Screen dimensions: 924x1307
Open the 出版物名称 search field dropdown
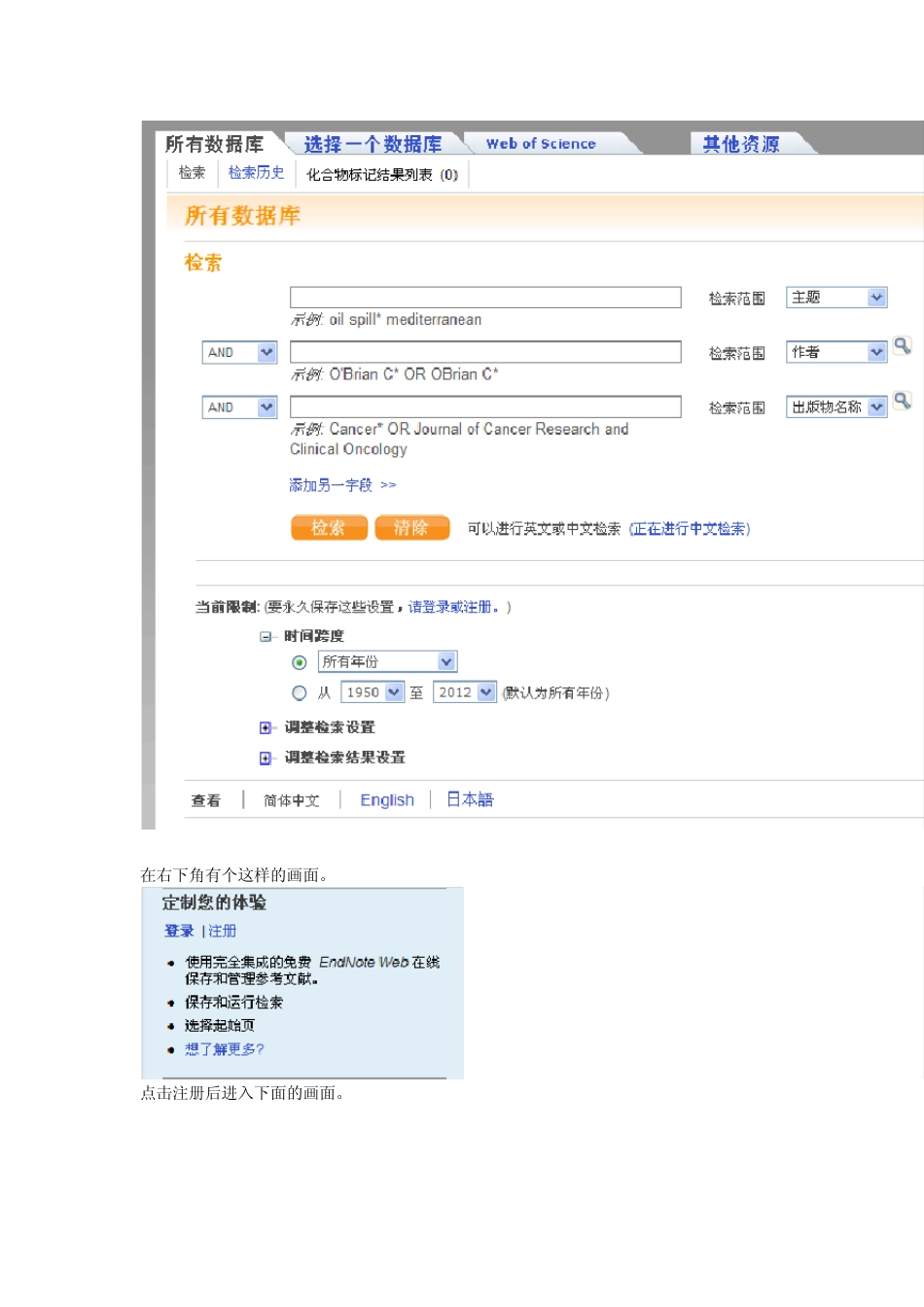point(836,406)
